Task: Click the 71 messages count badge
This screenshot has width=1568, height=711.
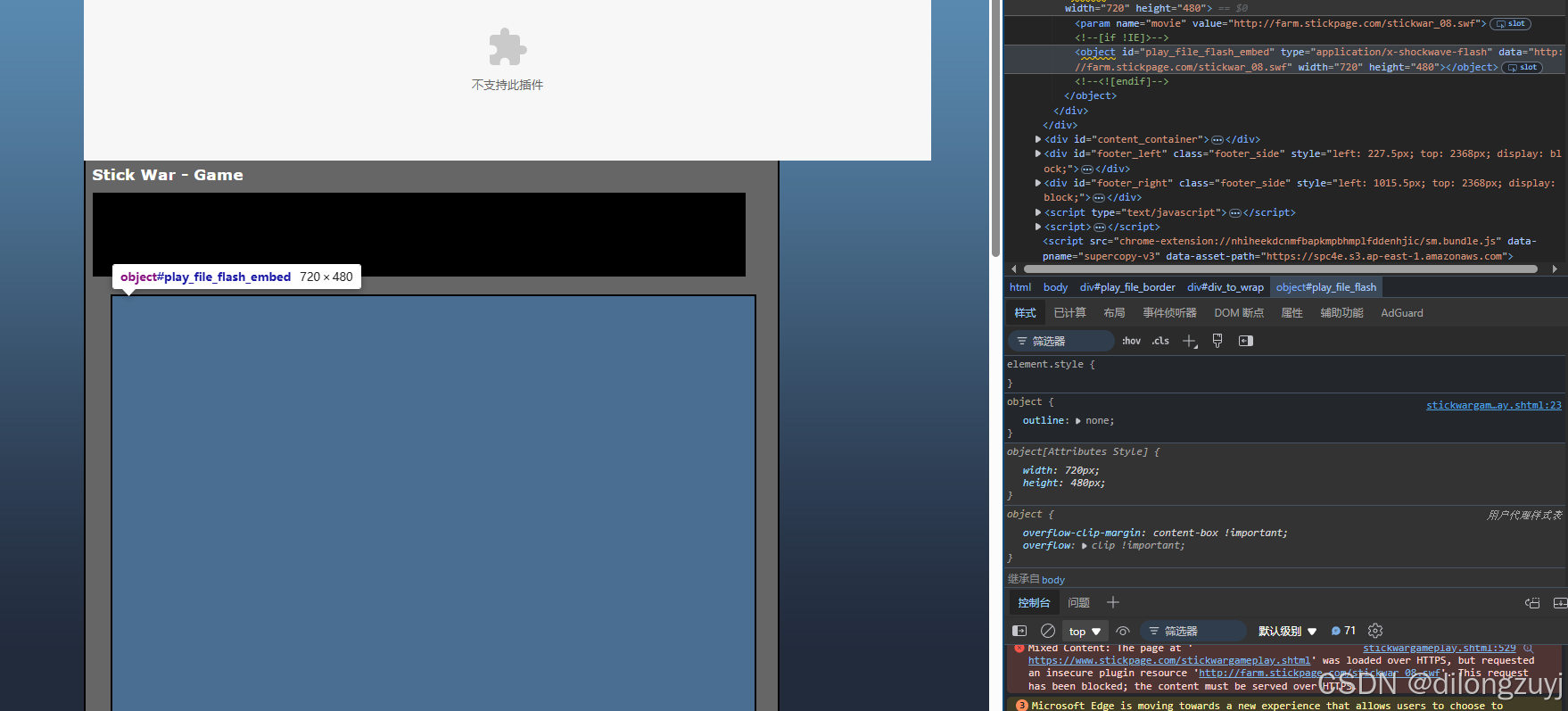Action: point(1343,631)
